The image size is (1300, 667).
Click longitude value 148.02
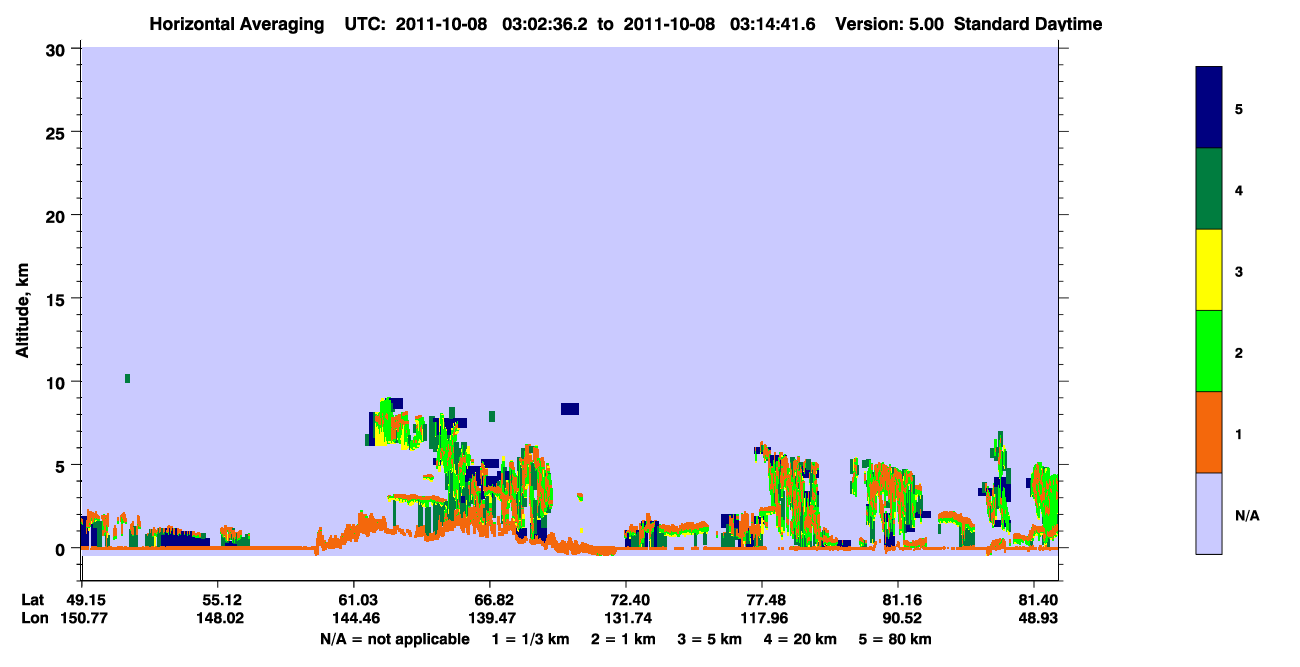[x=218, y=618]
